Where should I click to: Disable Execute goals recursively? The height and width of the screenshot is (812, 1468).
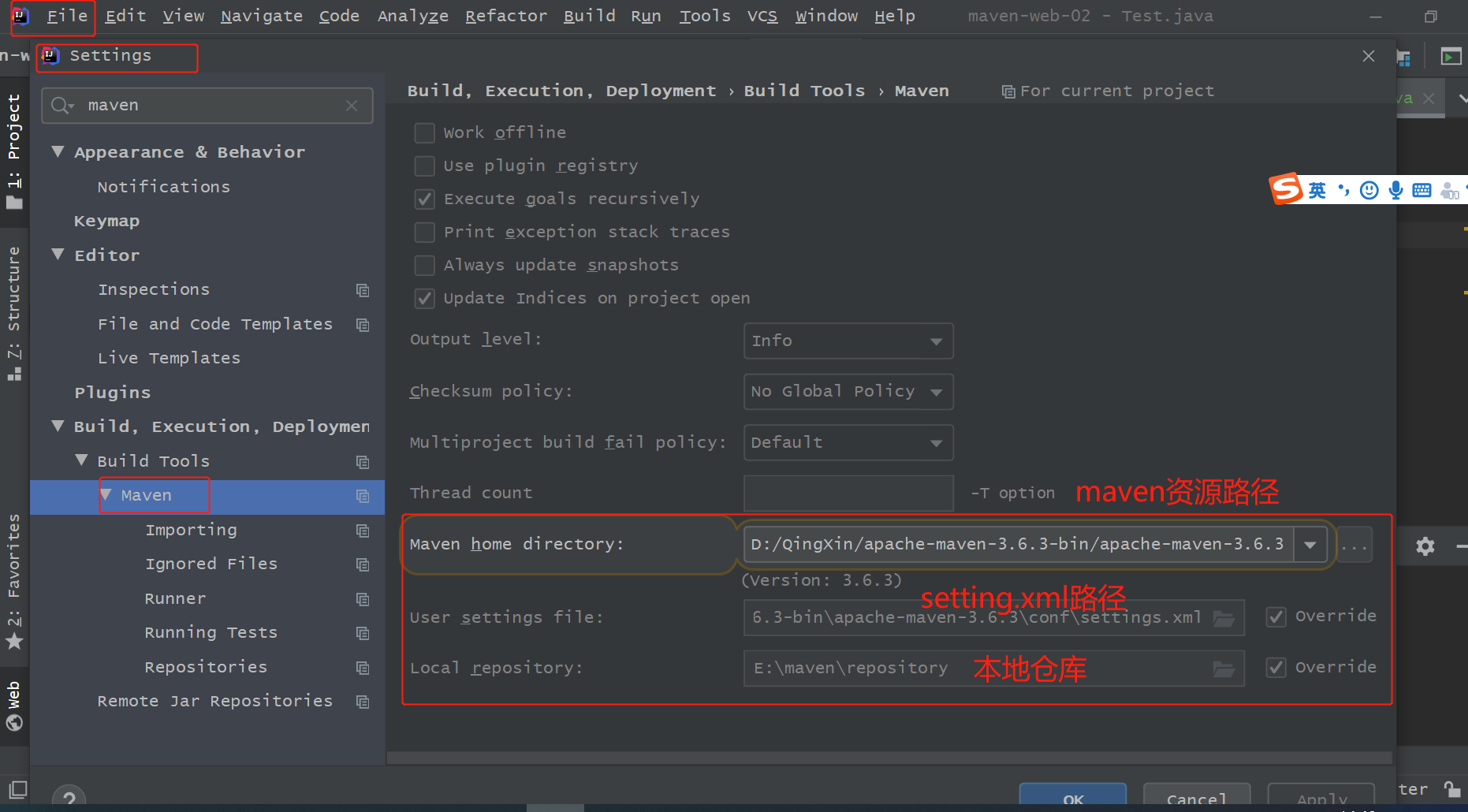point(425,199)
